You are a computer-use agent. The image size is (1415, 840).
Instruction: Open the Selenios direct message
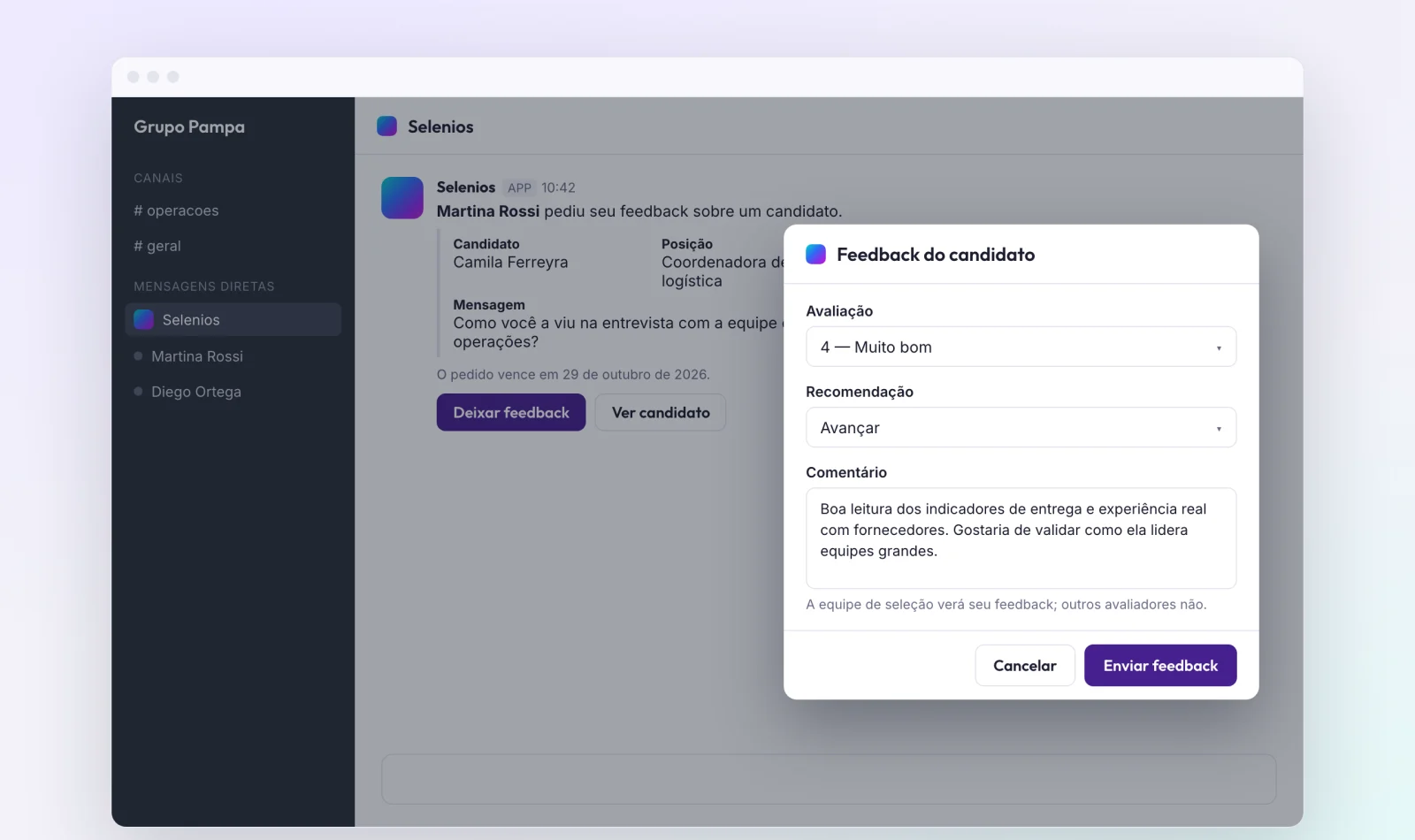(x=233, y=319)
